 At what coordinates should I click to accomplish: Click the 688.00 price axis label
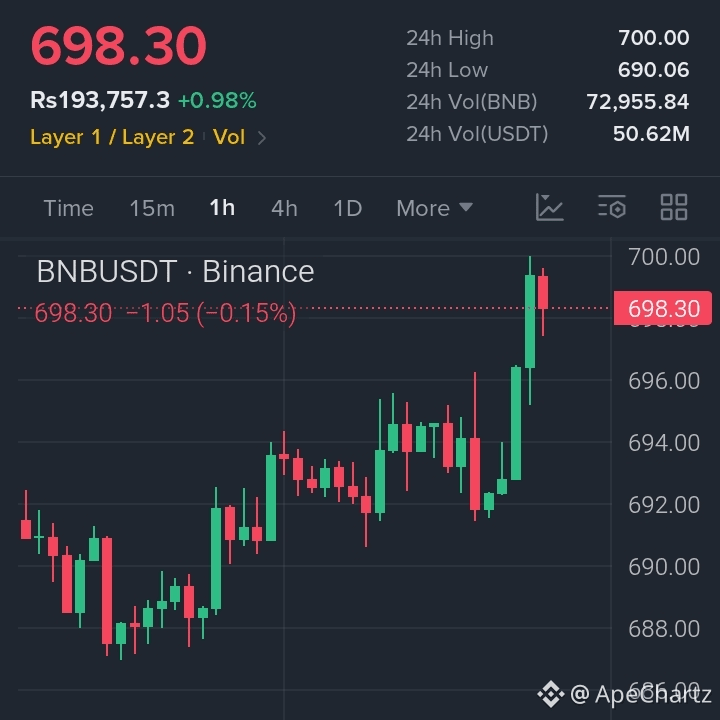(x=664, y=629)
